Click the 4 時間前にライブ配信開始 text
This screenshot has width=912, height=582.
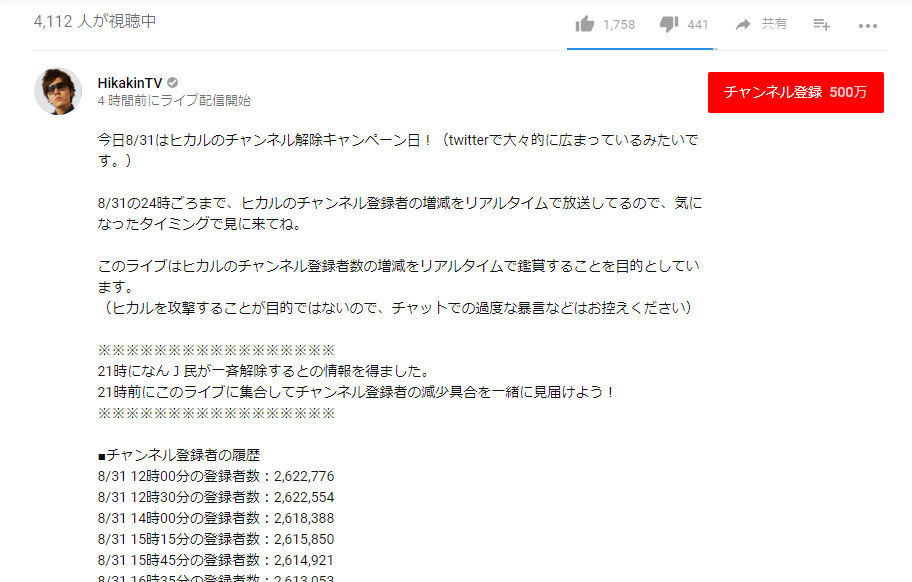click(x=174, y=101)
